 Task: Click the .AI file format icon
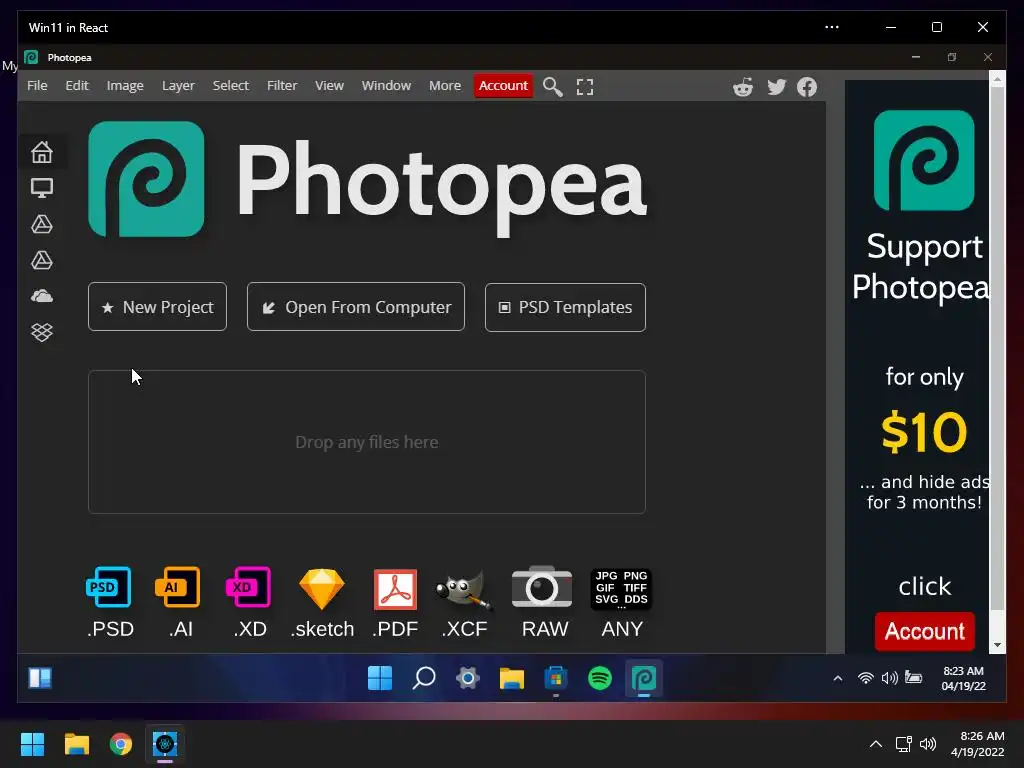[x=178, y=586]
